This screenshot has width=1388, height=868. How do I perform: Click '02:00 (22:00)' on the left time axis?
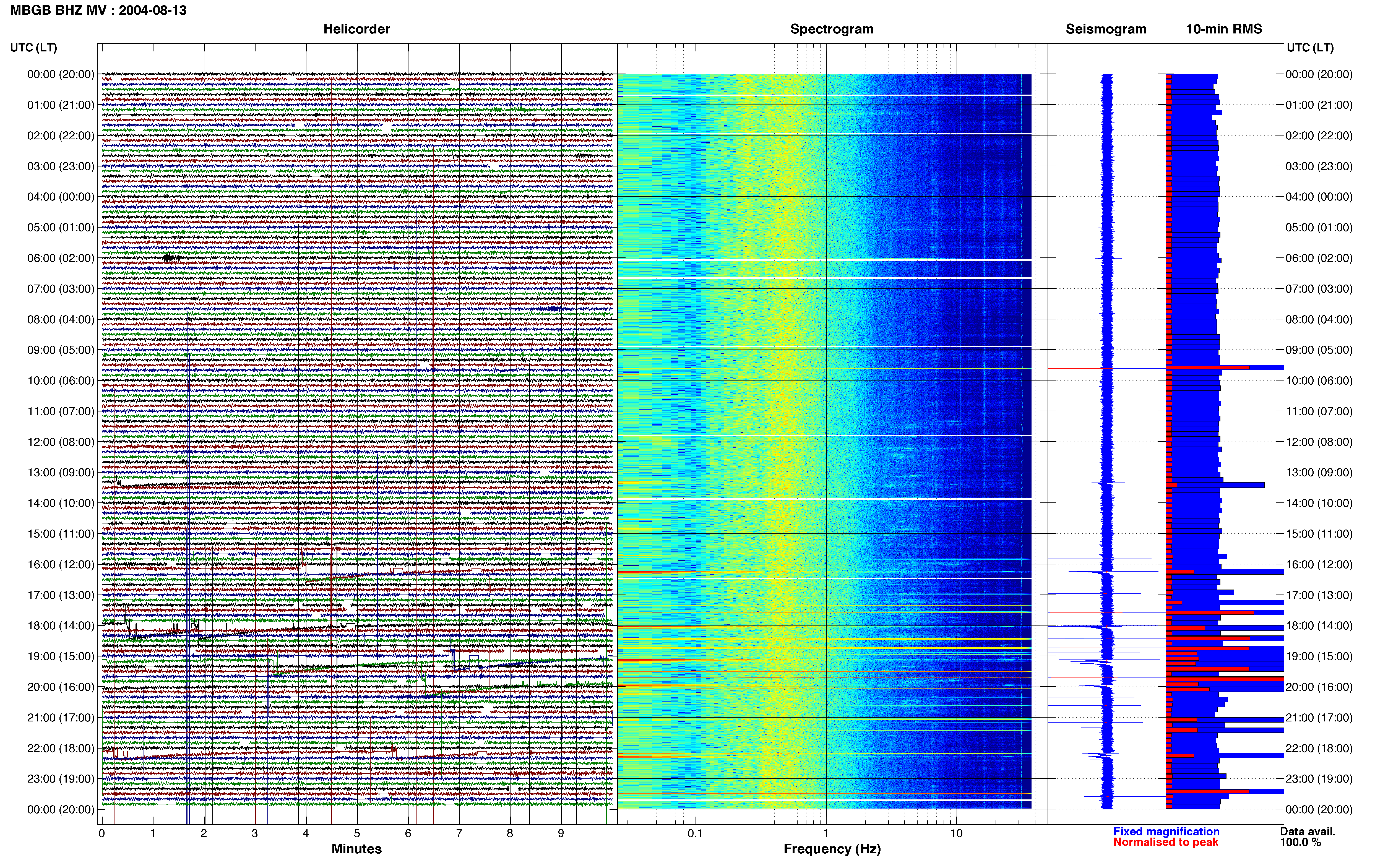pyautogui.click(x=61, y=135)
